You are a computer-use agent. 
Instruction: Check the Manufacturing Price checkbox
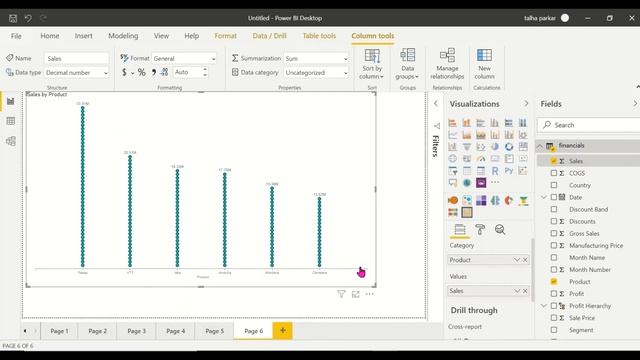pos(553,245)
